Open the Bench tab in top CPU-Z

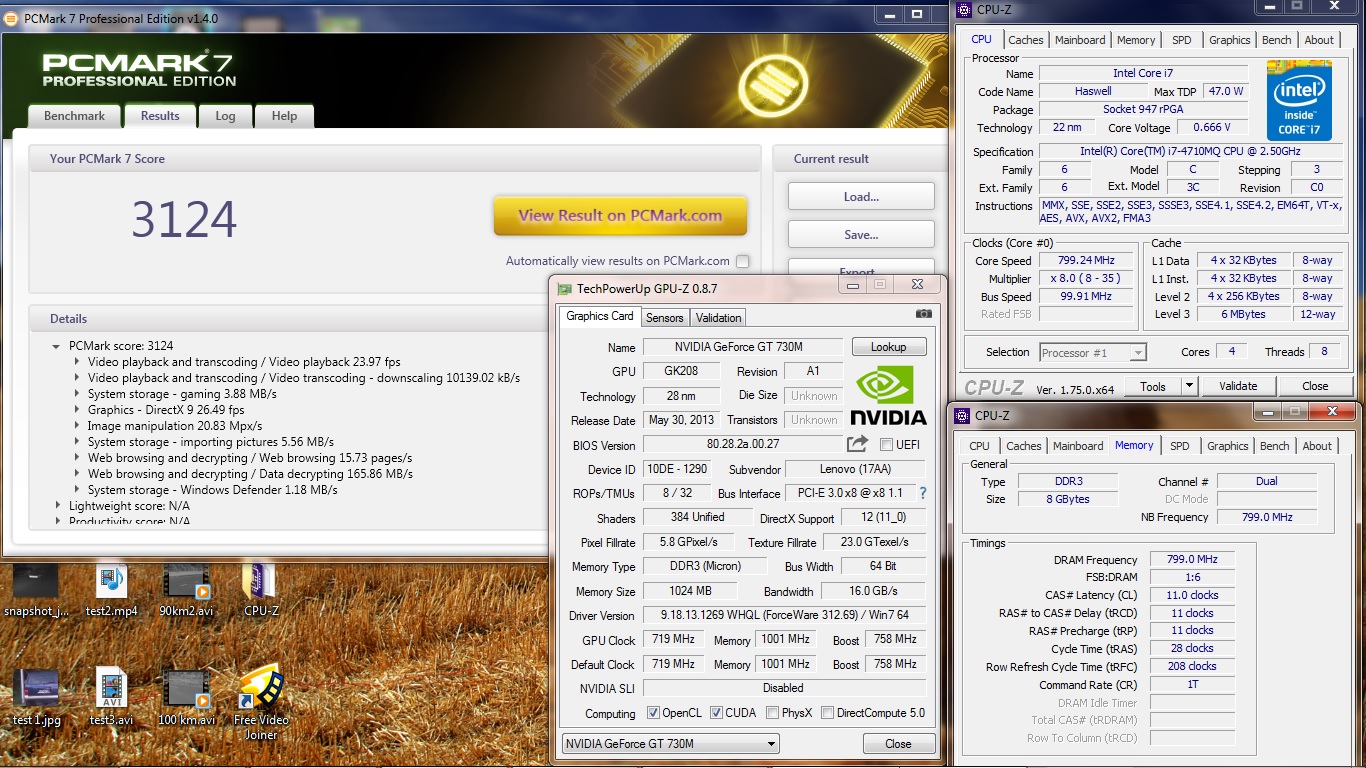[x=1276, y=40]
